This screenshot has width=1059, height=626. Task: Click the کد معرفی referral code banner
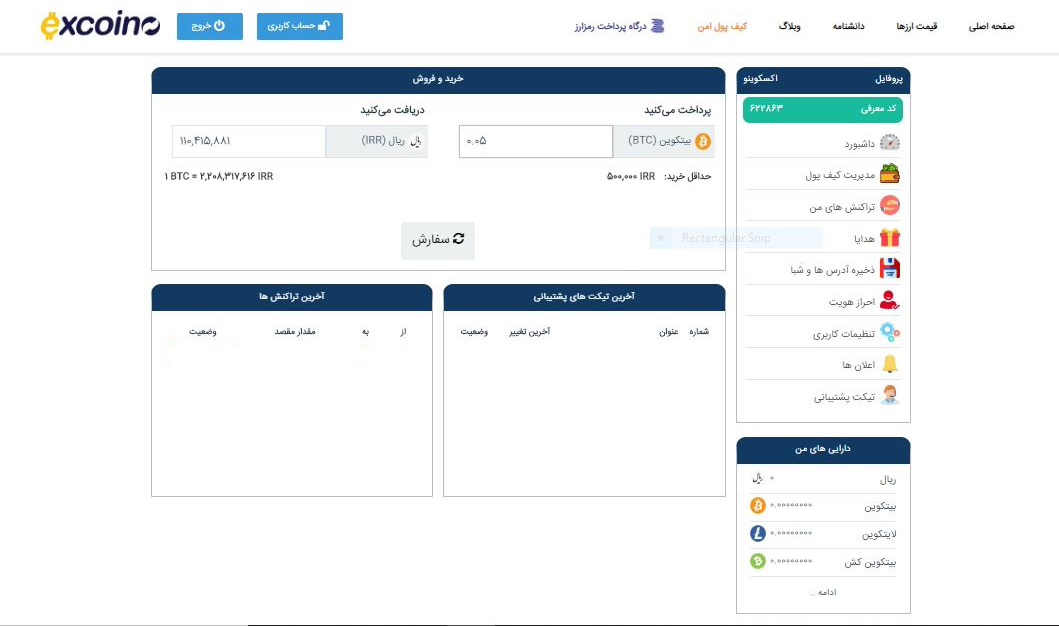pos(823,109)
